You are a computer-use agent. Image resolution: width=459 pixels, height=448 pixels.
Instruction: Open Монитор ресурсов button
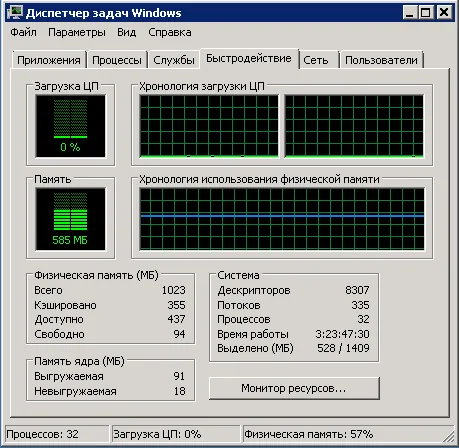coord(294,388)
